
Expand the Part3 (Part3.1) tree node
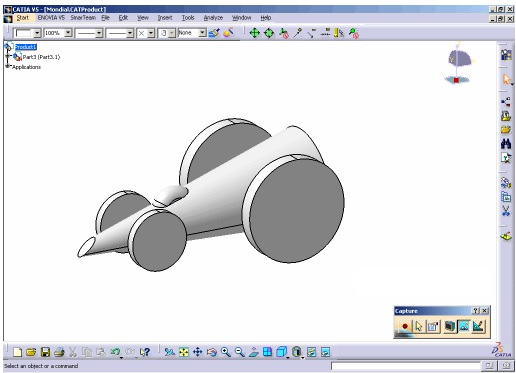pos(8,57)
